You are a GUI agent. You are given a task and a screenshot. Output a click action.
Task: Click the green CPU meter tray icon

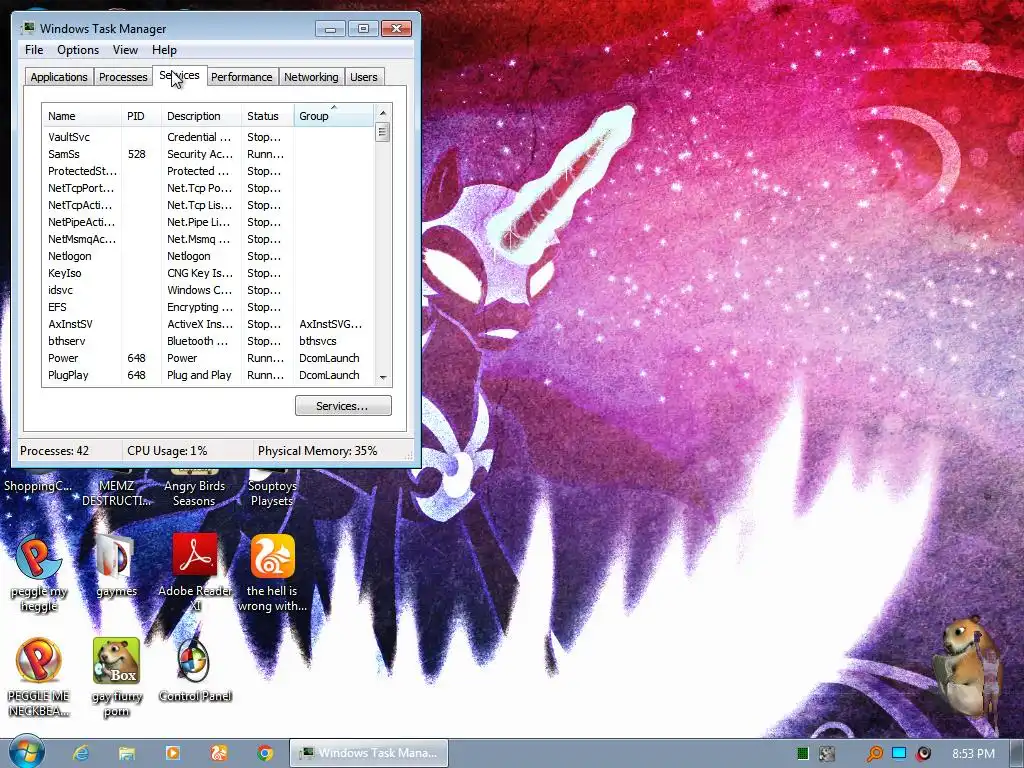(x=803, y=754)
